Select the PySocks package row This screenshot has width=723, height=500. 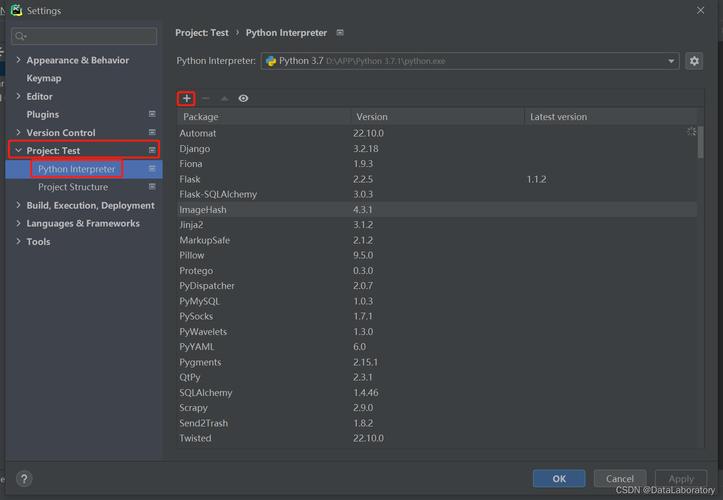(x=437, y=316)
